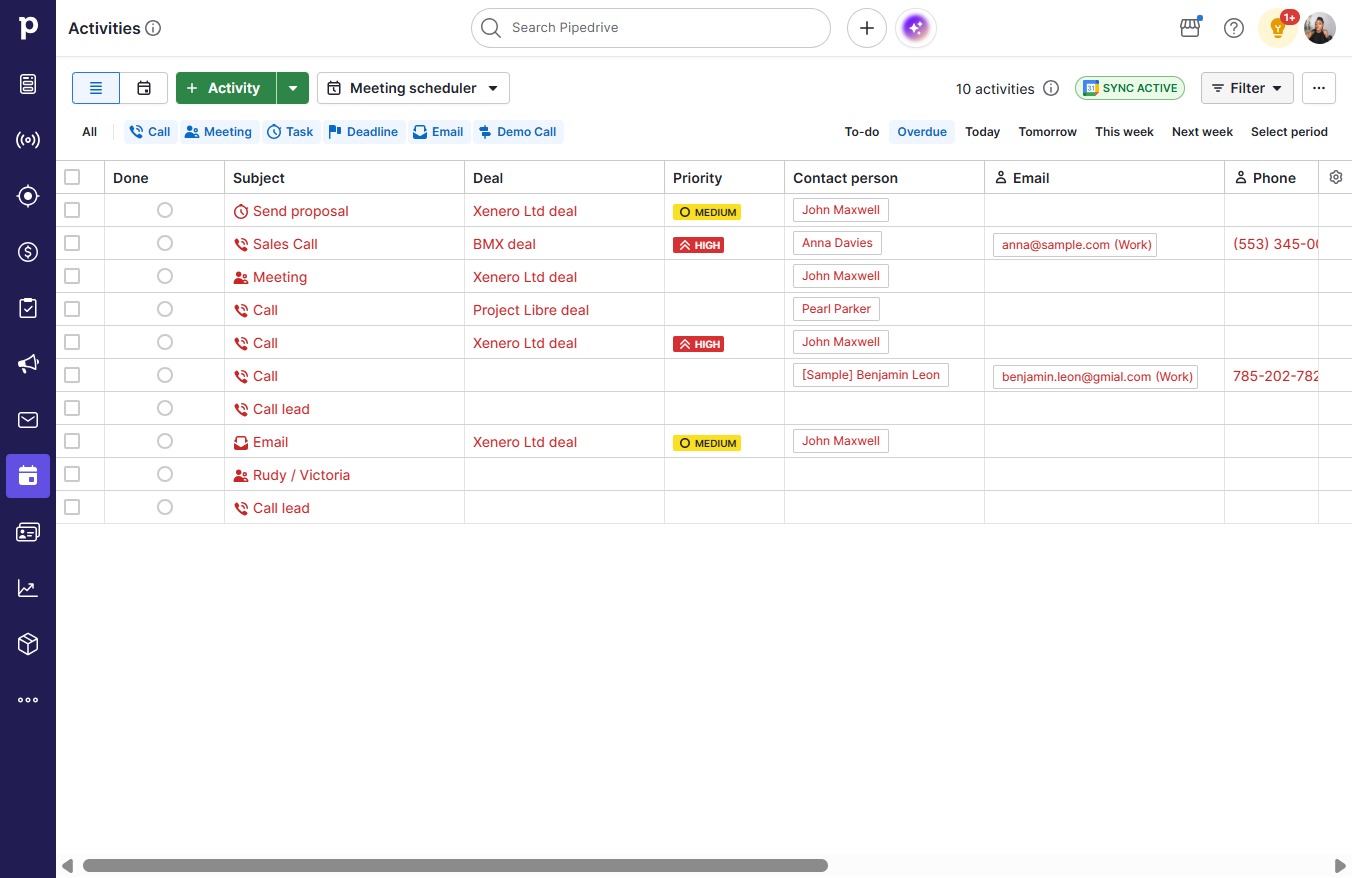Click the info icon beside Activities title
This screenshot has width=1352, height=878.
(x=153, y=28)
